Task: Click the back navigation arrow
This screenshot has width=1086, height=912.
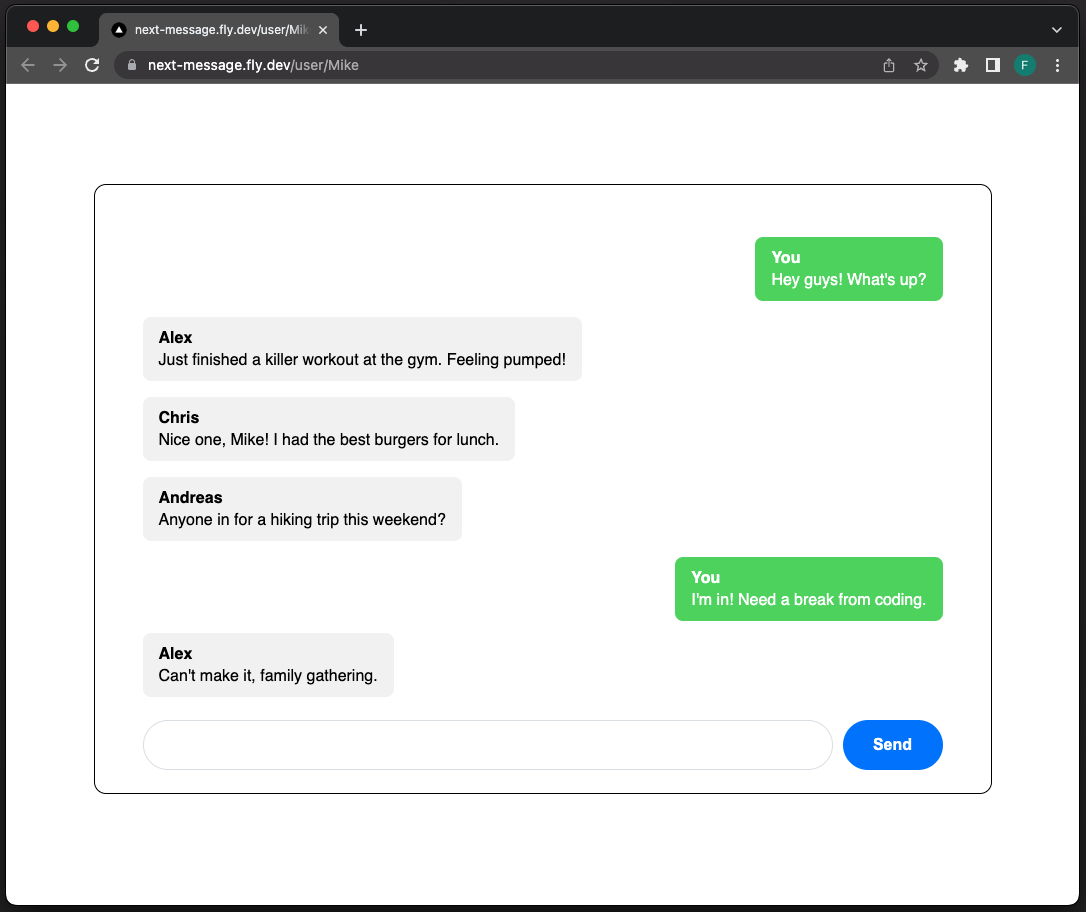Action: (27, 64)
